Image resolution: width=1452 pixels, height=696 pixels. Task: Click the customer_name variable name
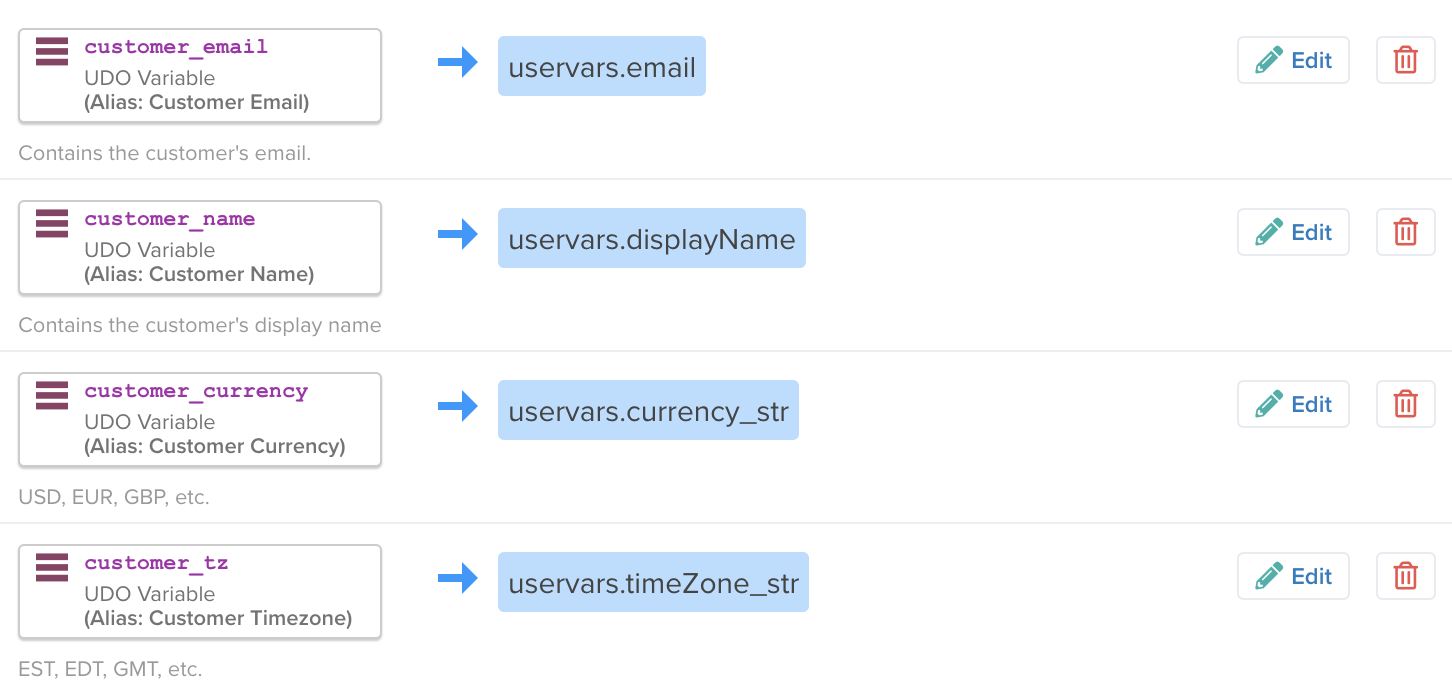tap(170, 219)
